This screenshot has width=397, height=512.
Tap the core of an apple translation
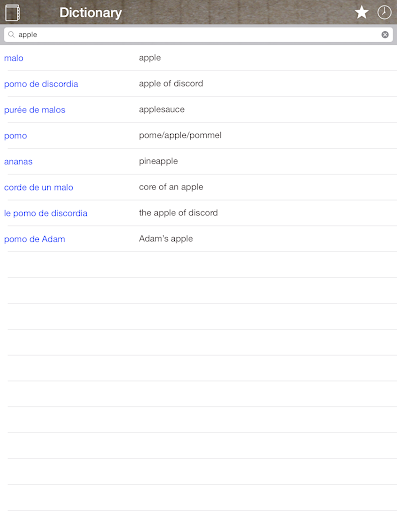click(171, 187)
